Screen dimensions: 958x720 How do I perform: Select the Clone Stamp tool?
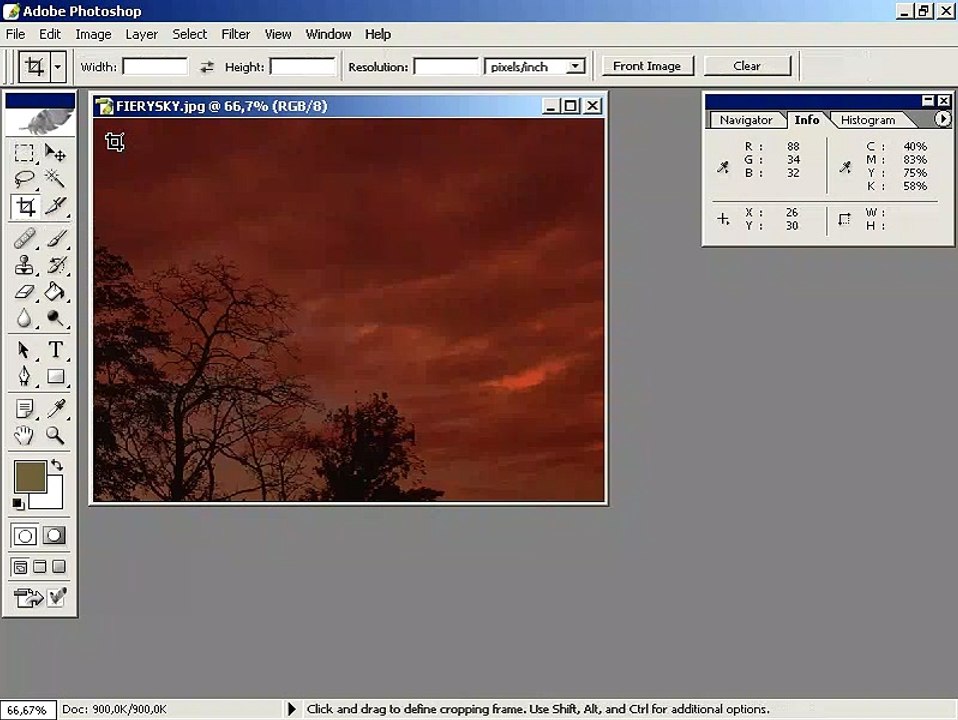(24, 265)
